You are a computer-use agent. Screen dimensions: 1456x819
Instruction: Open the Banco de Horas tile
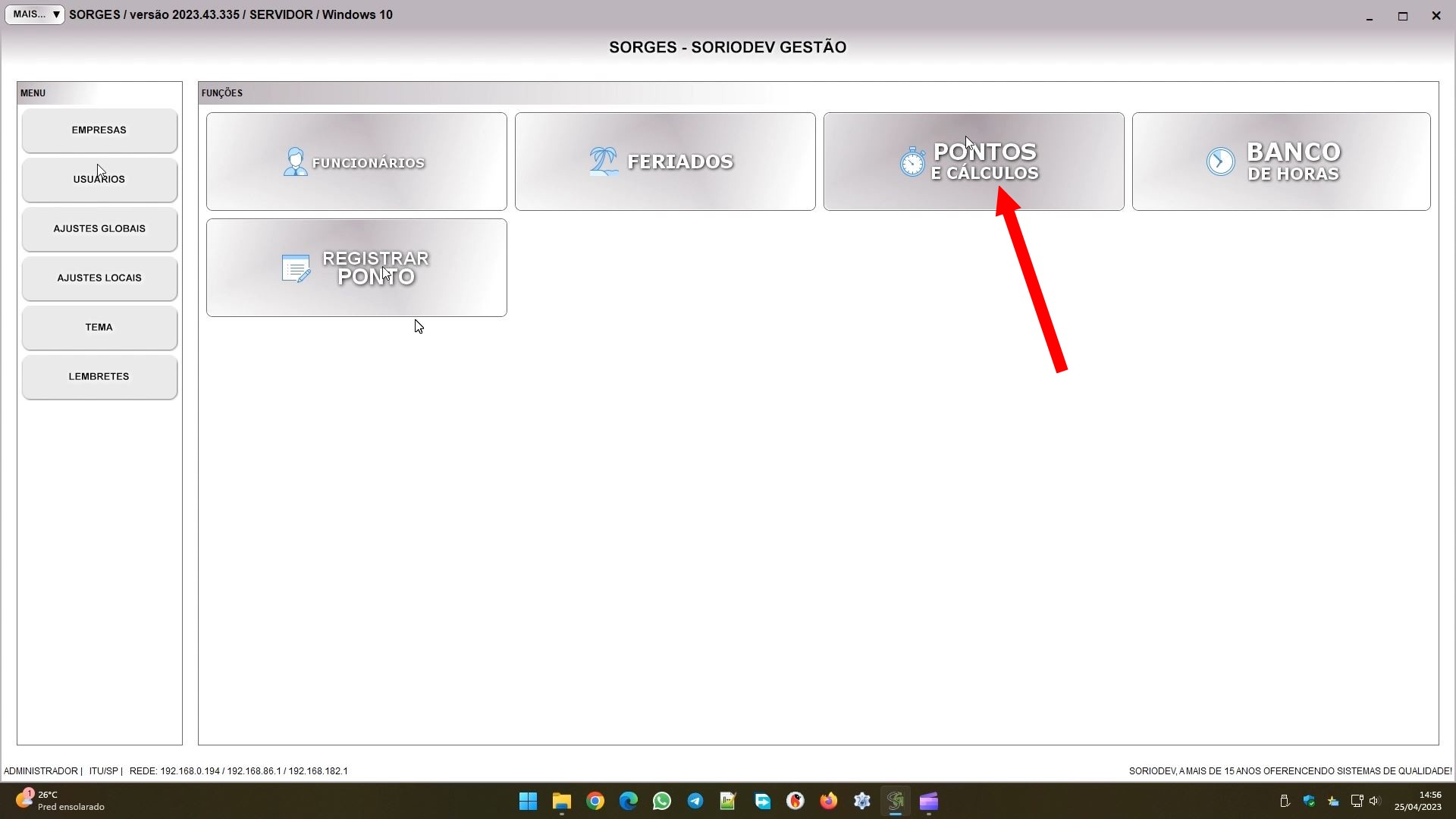tap(1281, 162)
